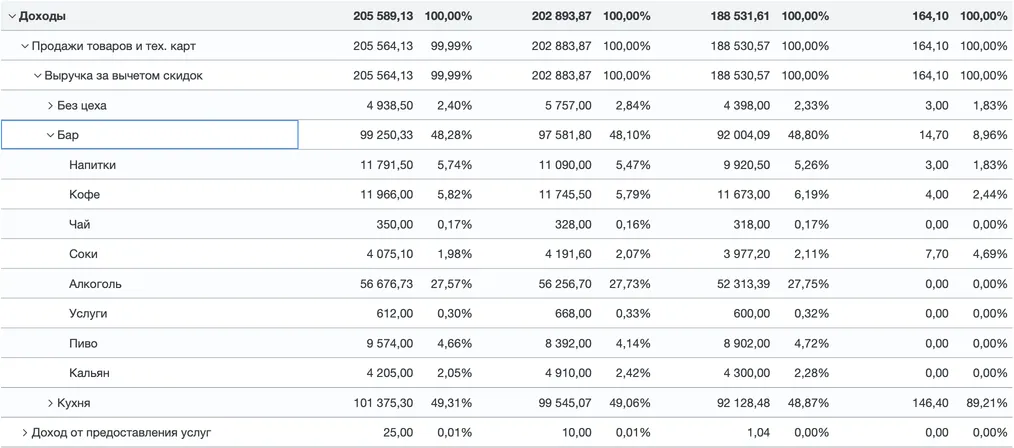Click Кухня percentage 89,21%
Viewport: 1014px width, 448px height.
pos(983,403)
